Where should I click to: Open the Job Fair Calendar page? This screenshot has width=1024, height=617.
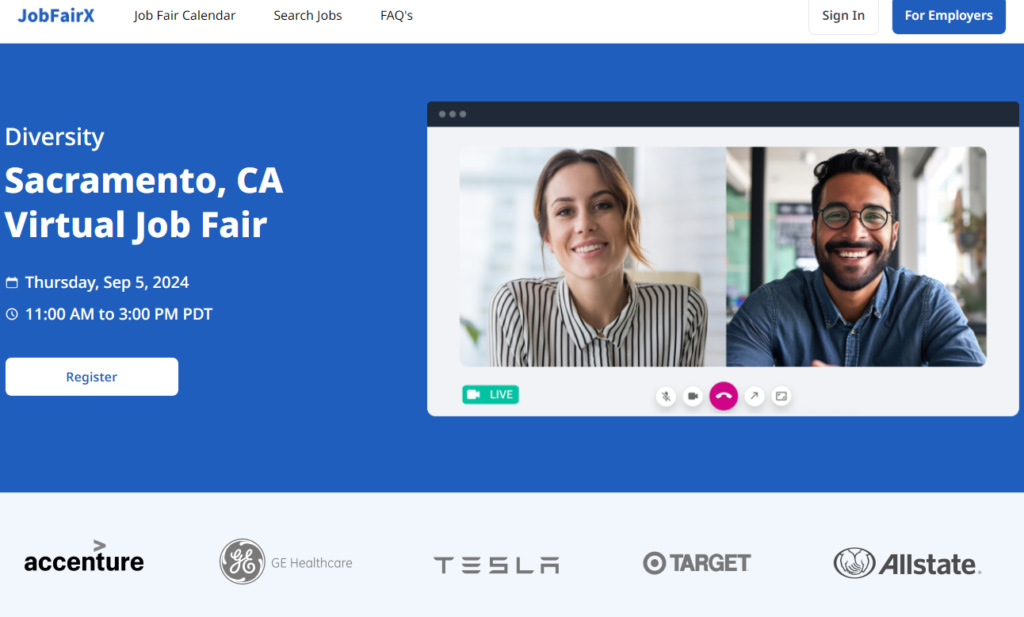(x=184, y=16)
